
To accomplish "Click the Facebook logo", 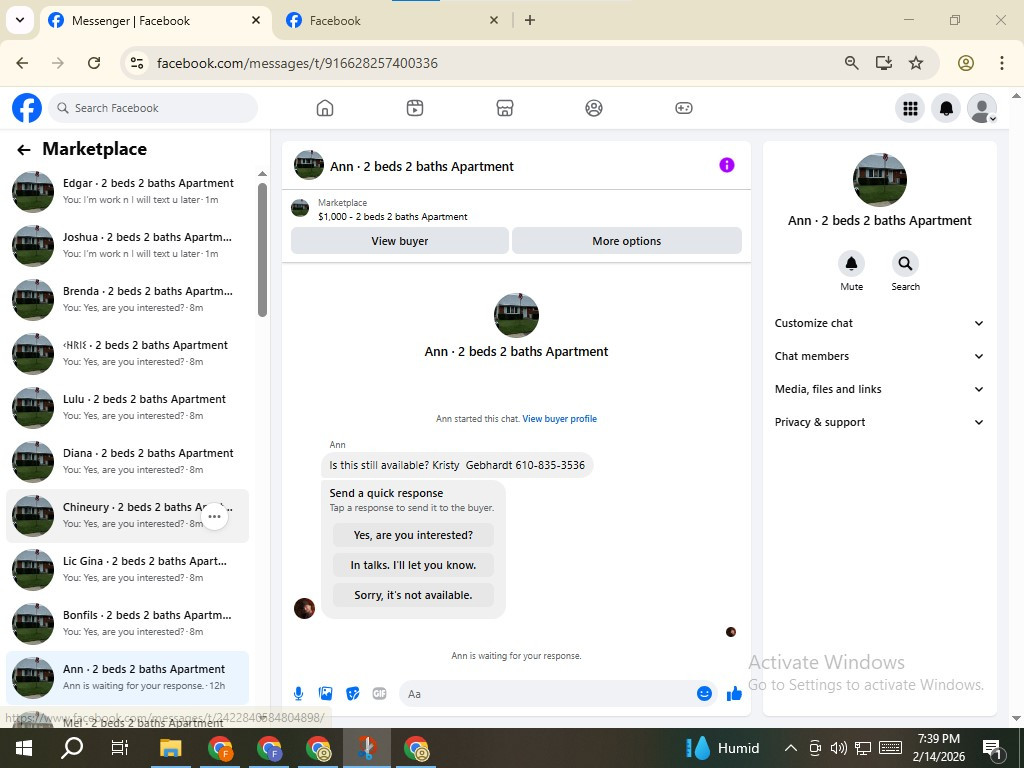I will [27, 108].
